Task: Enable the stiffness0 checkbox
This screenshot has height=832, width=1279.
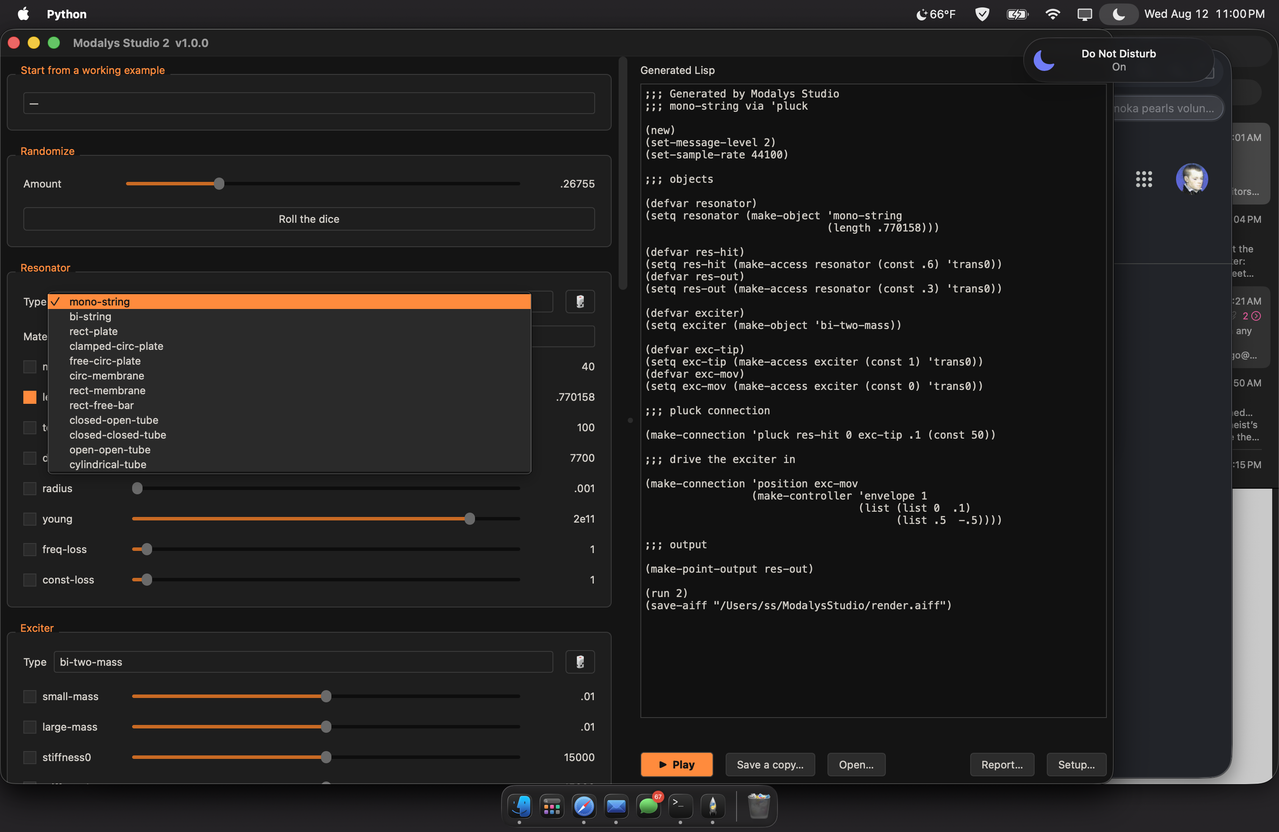Action: [30, 758]
